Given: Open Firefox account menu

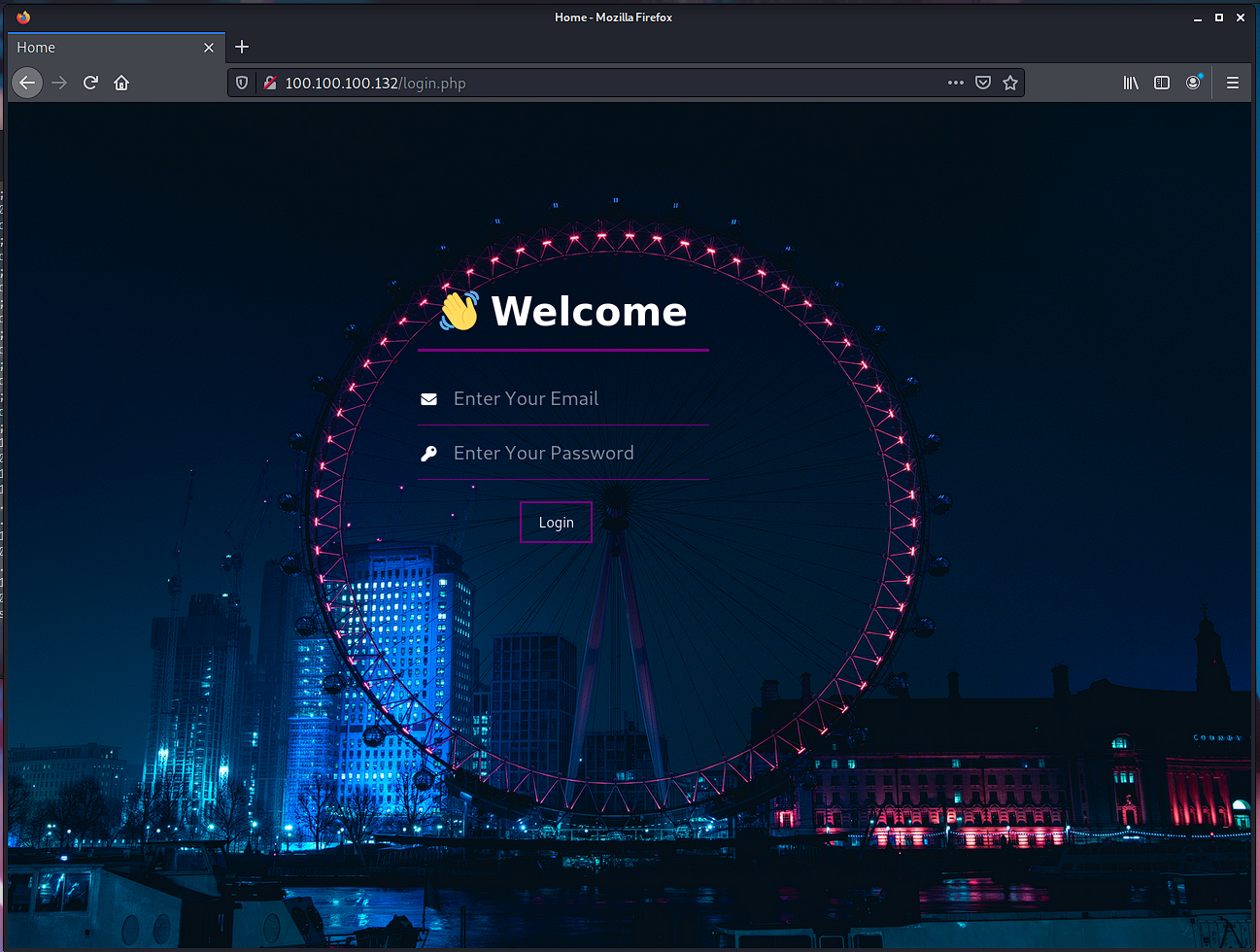Looking at the screenshot, I should (1193, 83).
